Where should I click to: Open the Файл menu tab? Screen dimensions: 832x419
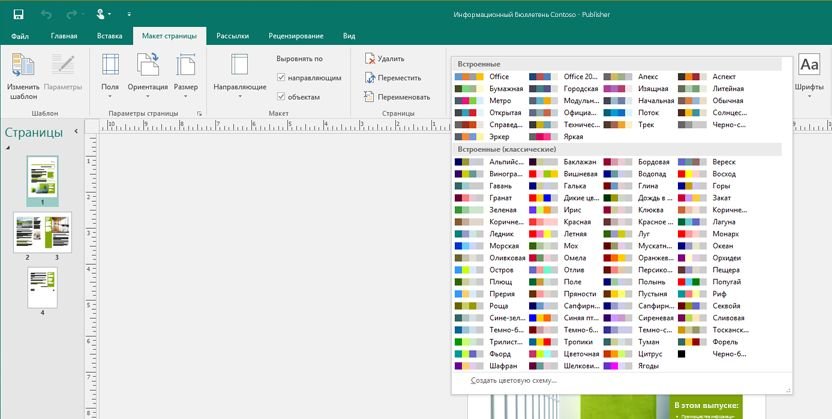19,36
